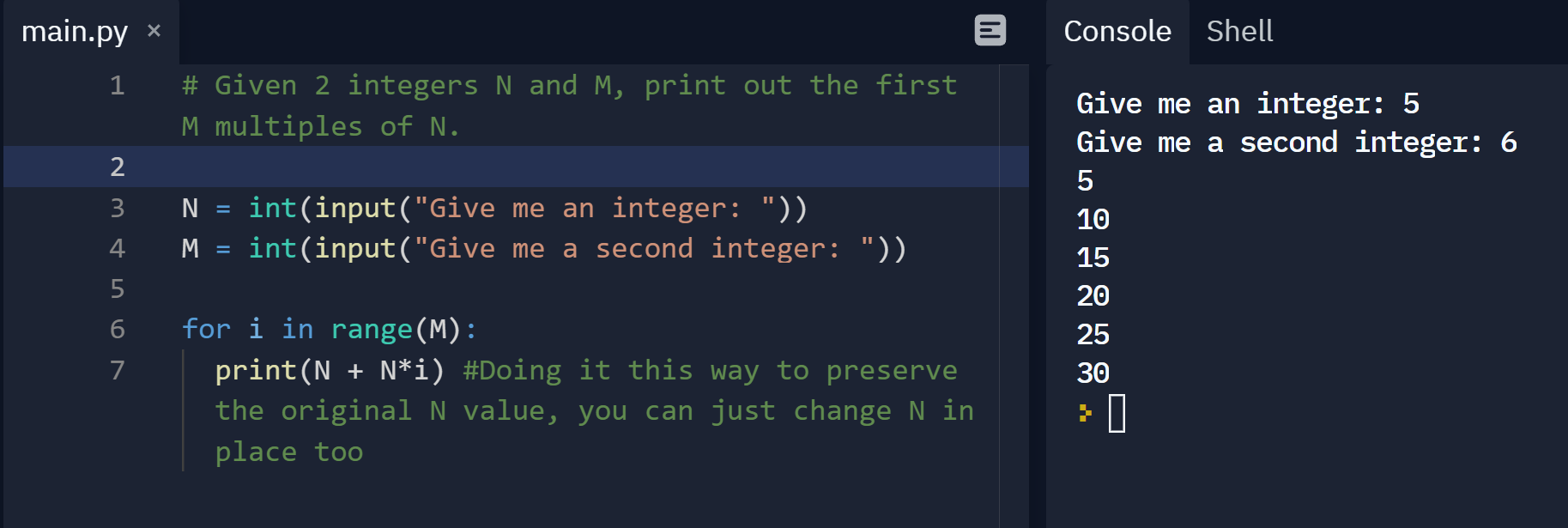Click line number 2 in gutter
This screenshot has width=1568, height=528.
click(118, 167)
